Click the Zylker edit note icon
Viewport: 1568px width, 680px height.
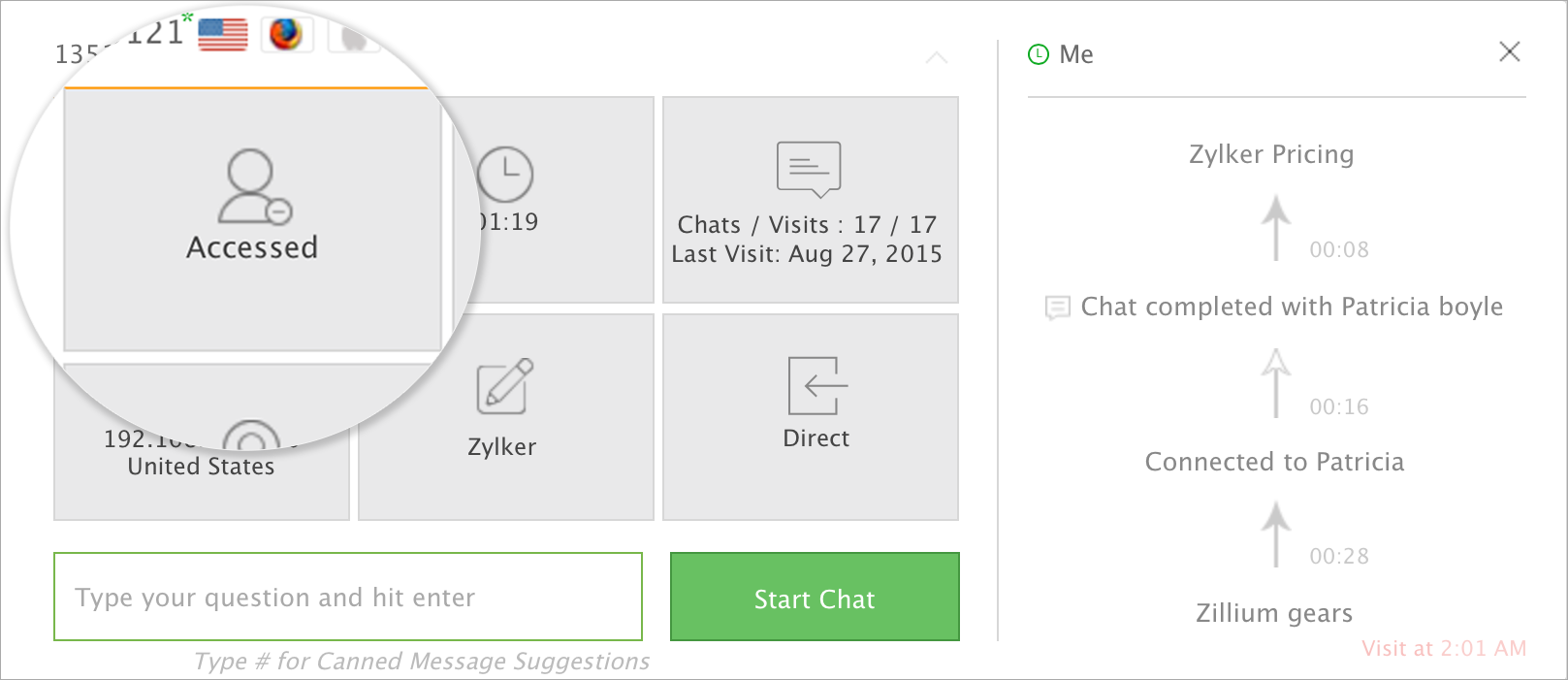[x=504, y=387]
